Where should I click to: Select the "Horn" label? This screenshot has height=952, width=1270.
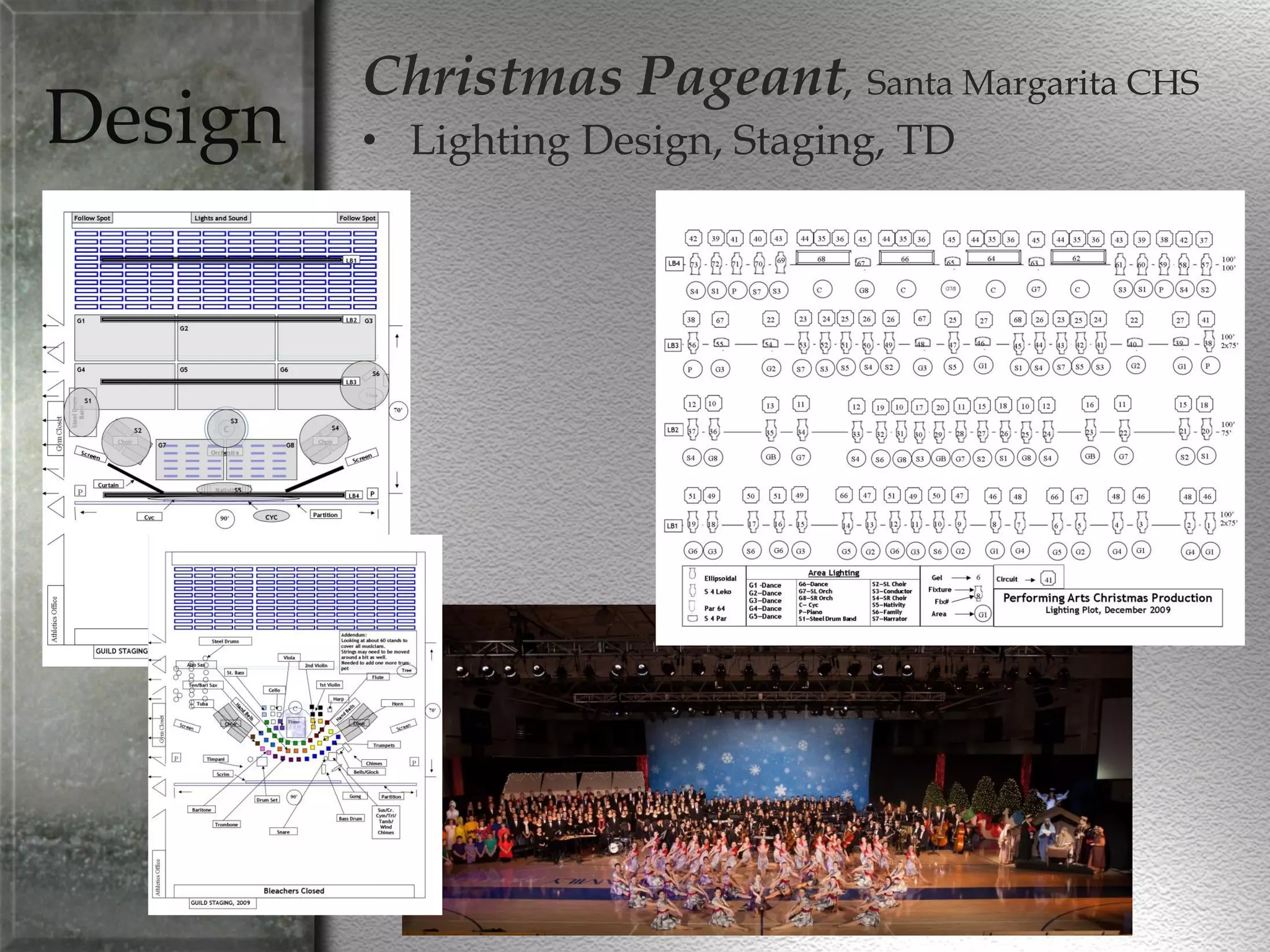397,703
